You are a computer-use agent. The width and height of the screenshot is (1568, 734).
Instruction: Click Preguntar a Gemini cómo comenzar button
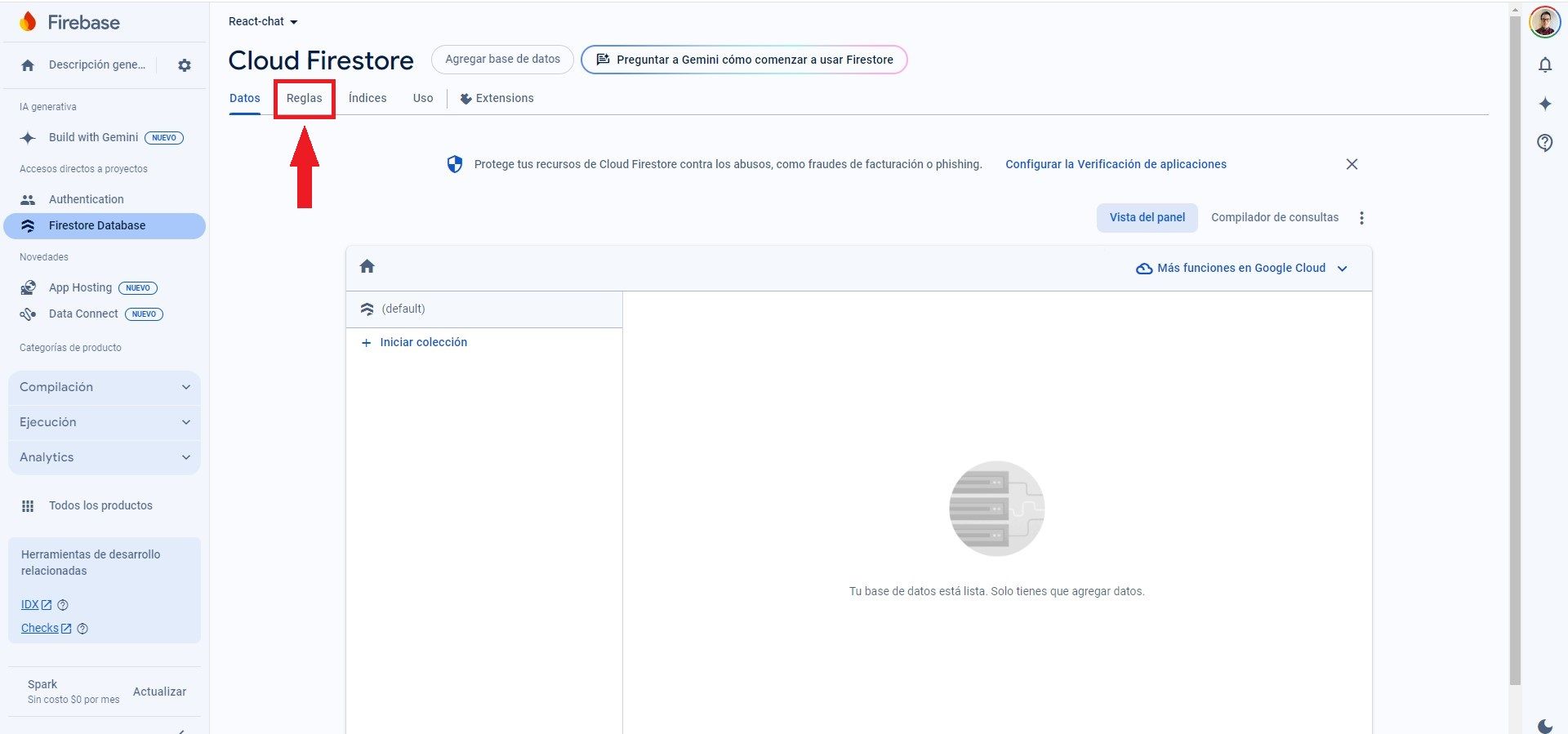[744, 60]
